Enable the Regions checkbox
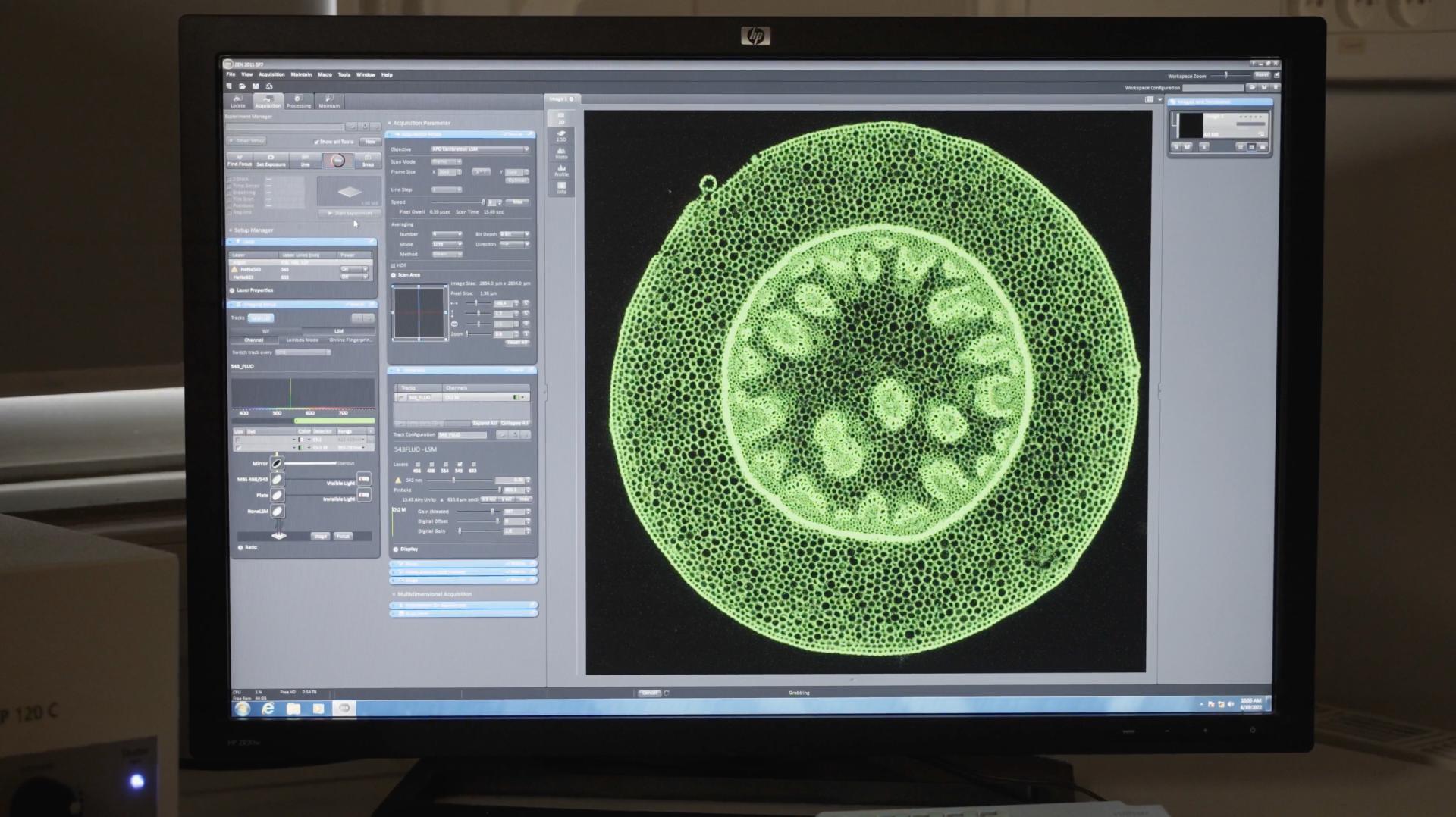This screenshot has height=817, width=1456. [x=230, y=212]
